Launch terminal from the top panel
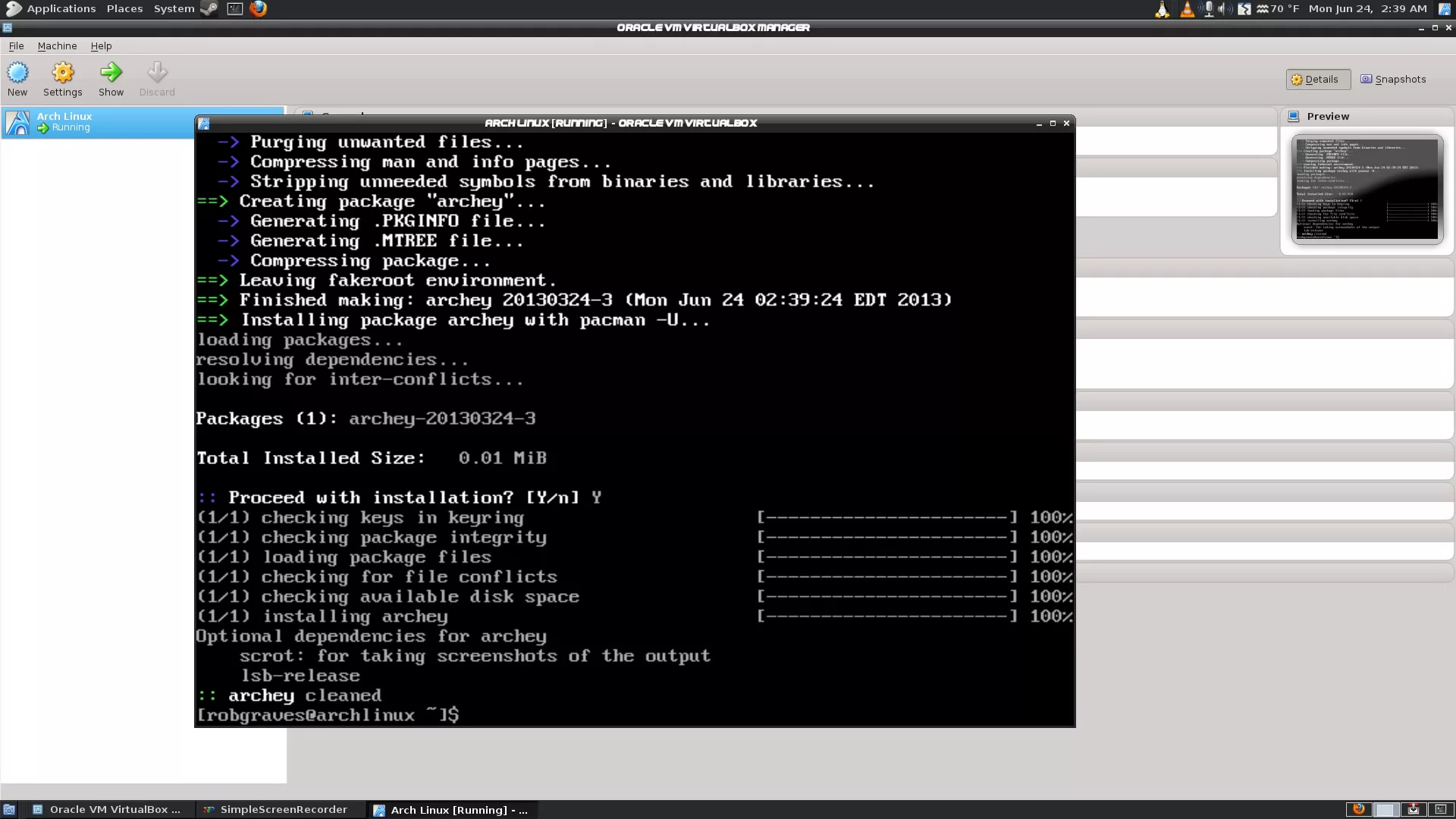This screenshot has height=819, width=1456. [234, 8]
